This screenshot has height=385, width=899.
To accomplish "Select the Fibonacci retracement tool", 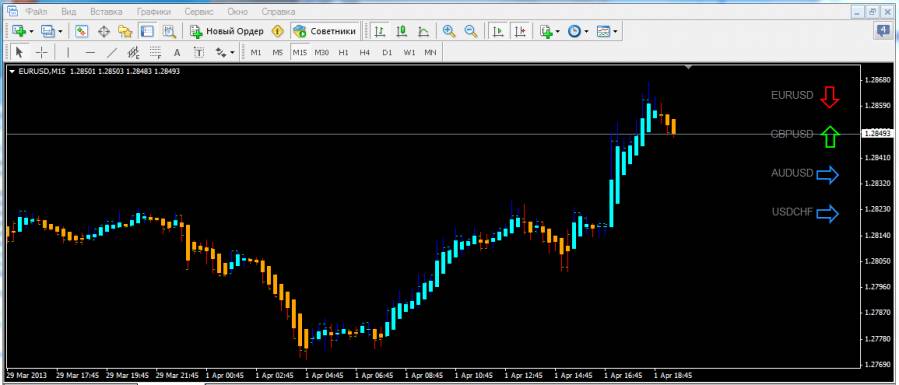I will click(x=155, y=52).
